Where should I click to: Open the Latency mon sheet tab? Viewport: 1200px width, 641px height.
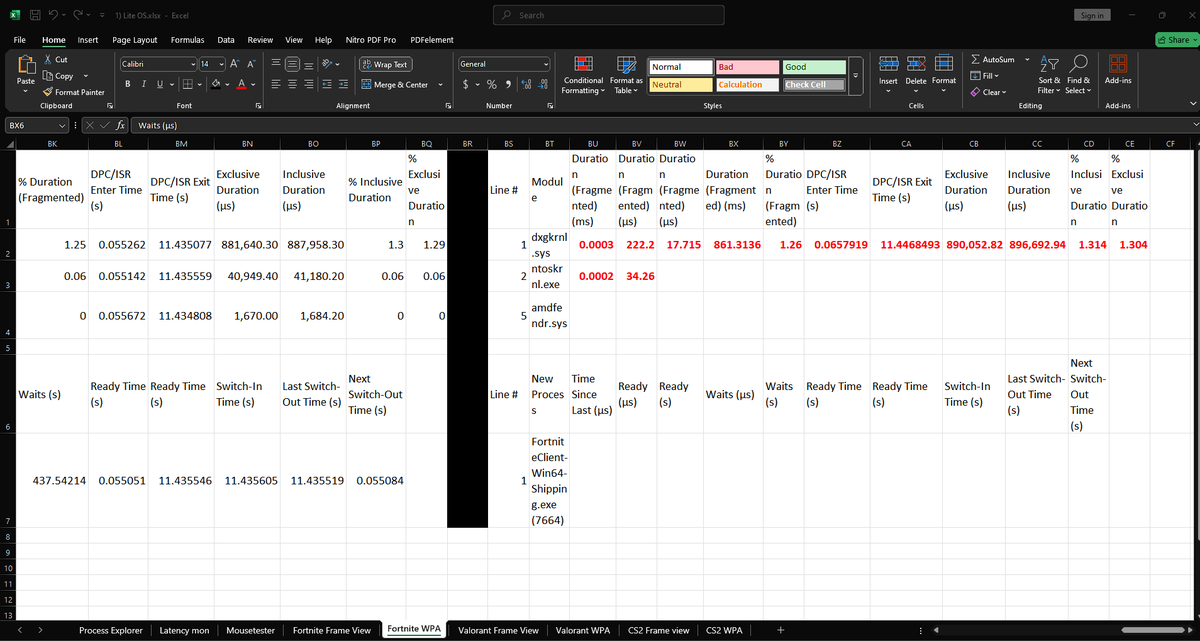pyautogui.click(x=185, y=630)
